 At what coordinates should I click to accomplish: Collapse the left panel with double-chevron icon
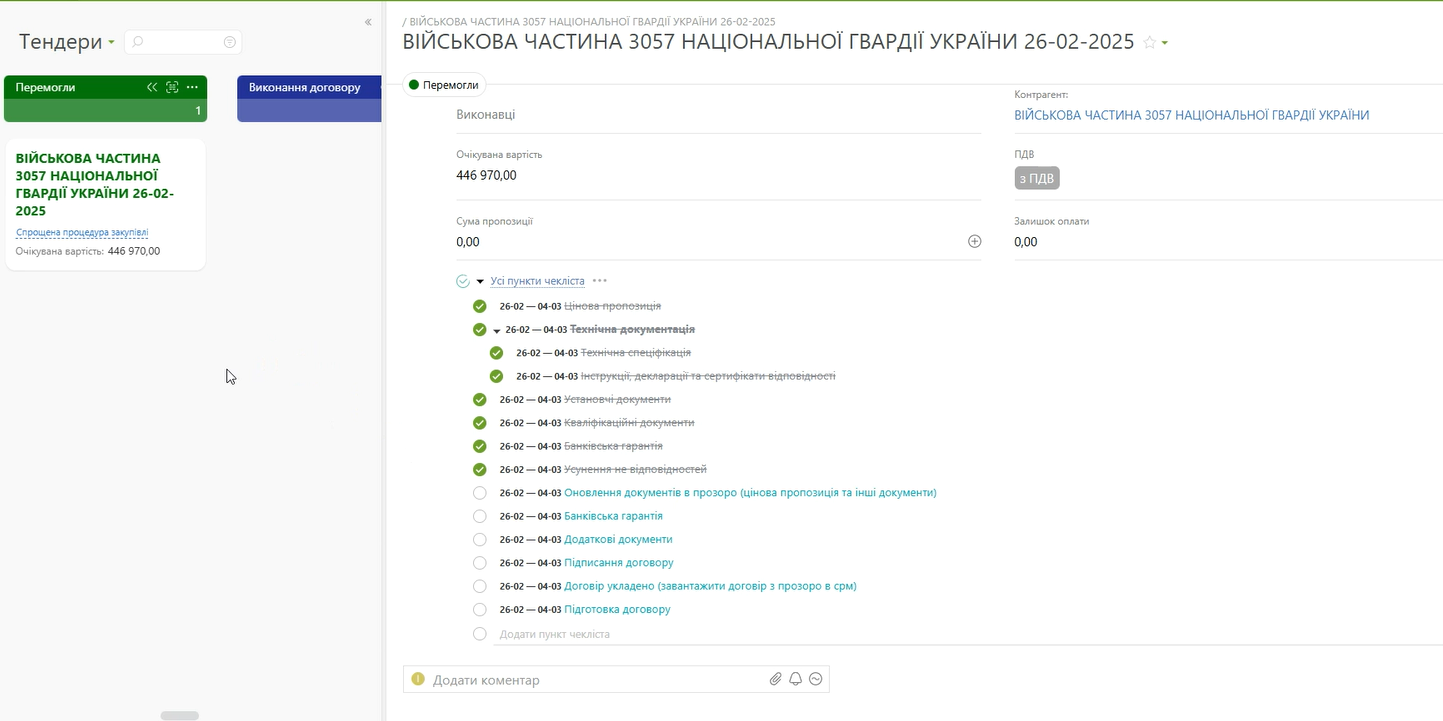point(368,22)
